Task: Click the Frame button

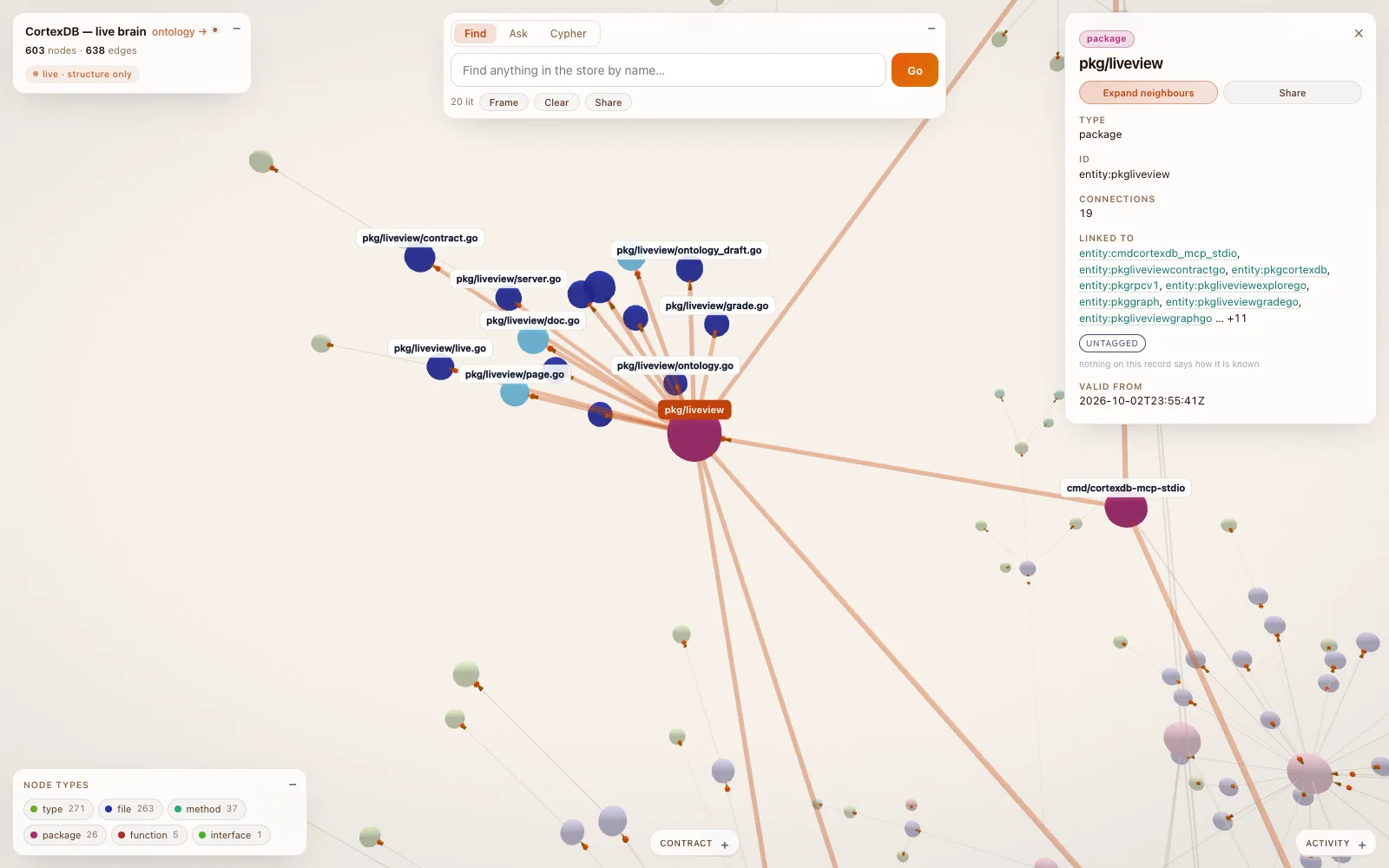Action: tap(504, 102)
